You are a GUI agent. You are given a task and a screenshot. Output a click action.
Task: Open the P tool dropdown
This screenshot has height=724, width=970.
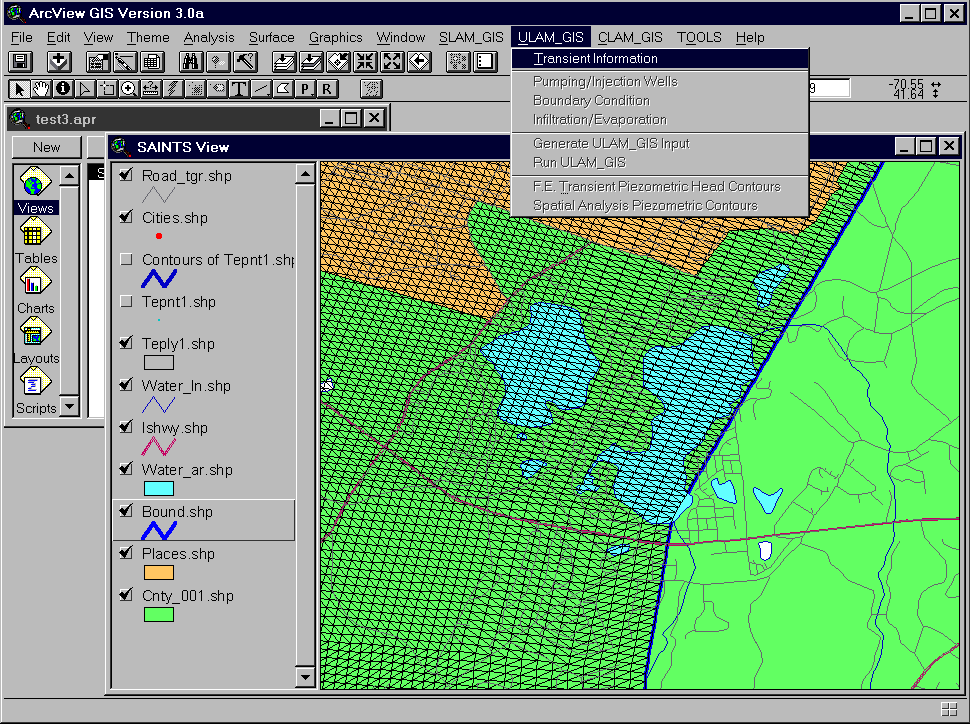(x=304, y=89)
